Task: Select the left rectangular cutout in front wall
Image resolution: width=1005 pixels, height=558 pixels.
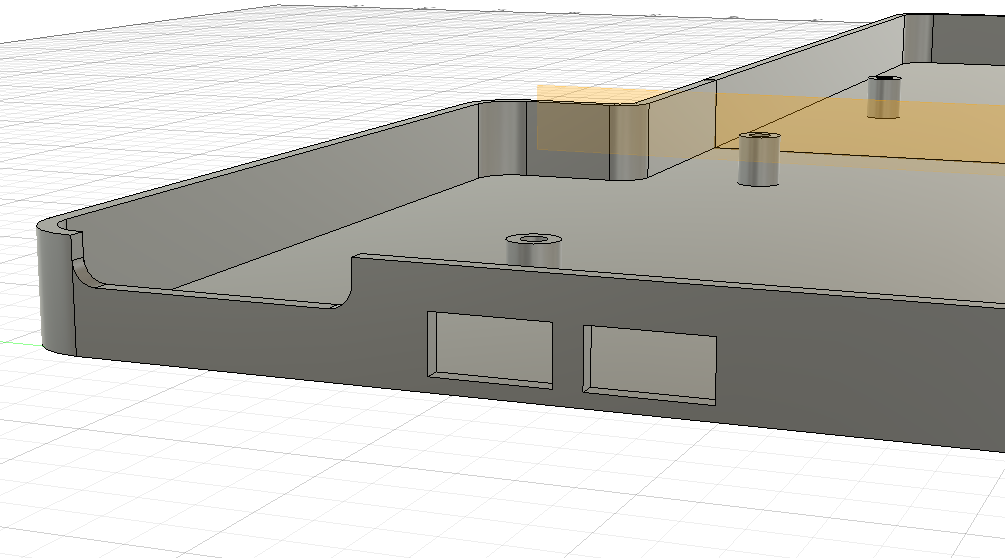Action: [491, 347]
